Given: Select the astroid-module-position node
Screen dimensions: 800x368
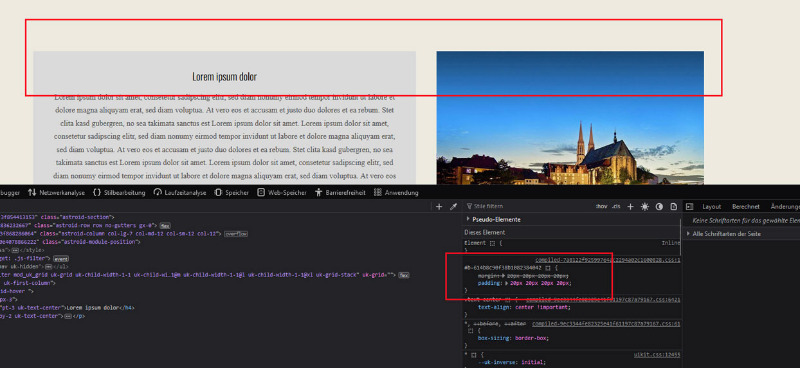Looking at the screenshot, I should point(70,242).
